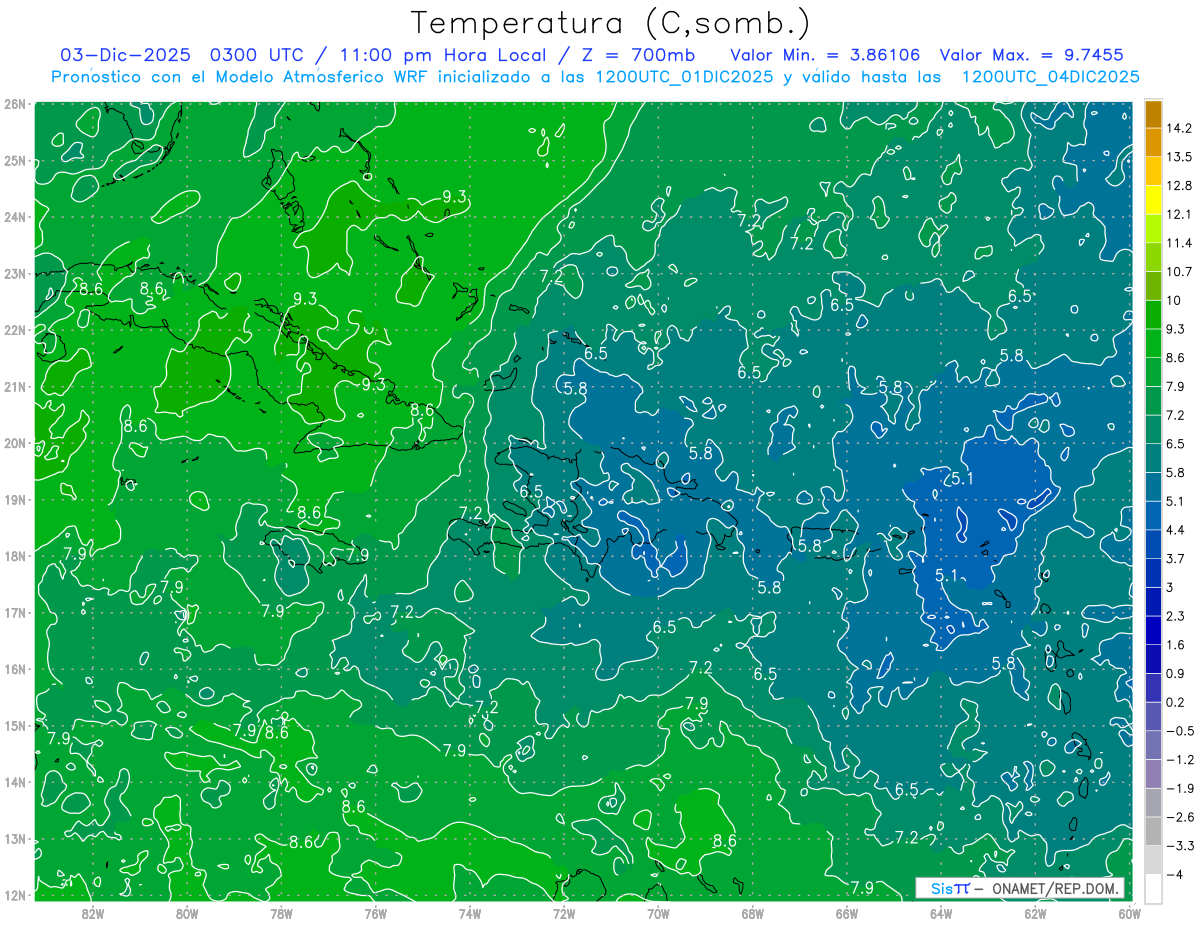Click the 72W longitude axis label

(564, 913)
